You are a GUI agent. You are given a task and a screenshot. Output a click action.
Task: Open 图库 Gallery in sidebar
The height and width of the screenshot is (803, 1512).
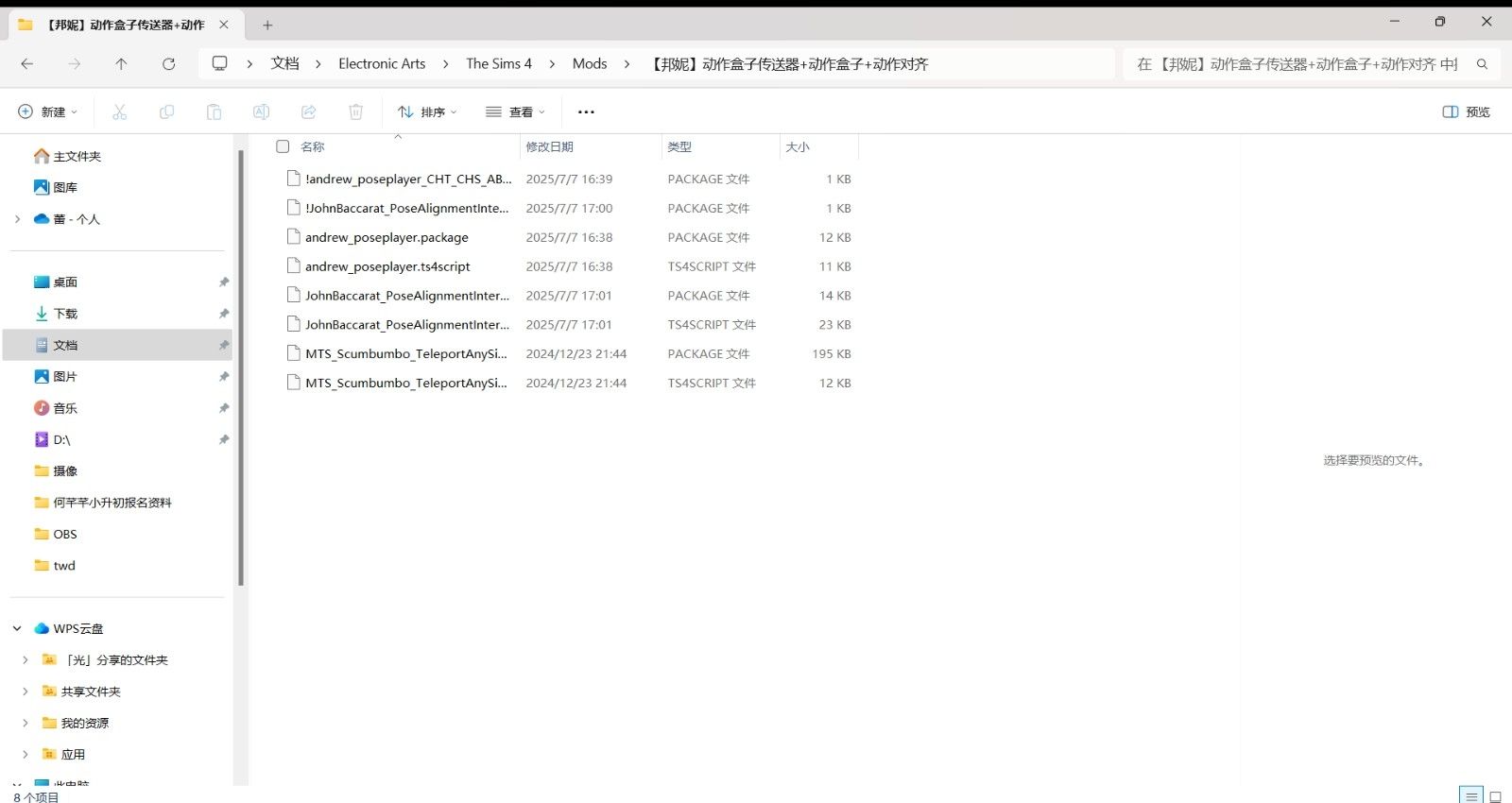pyautogui.click(x=56, y=187)
